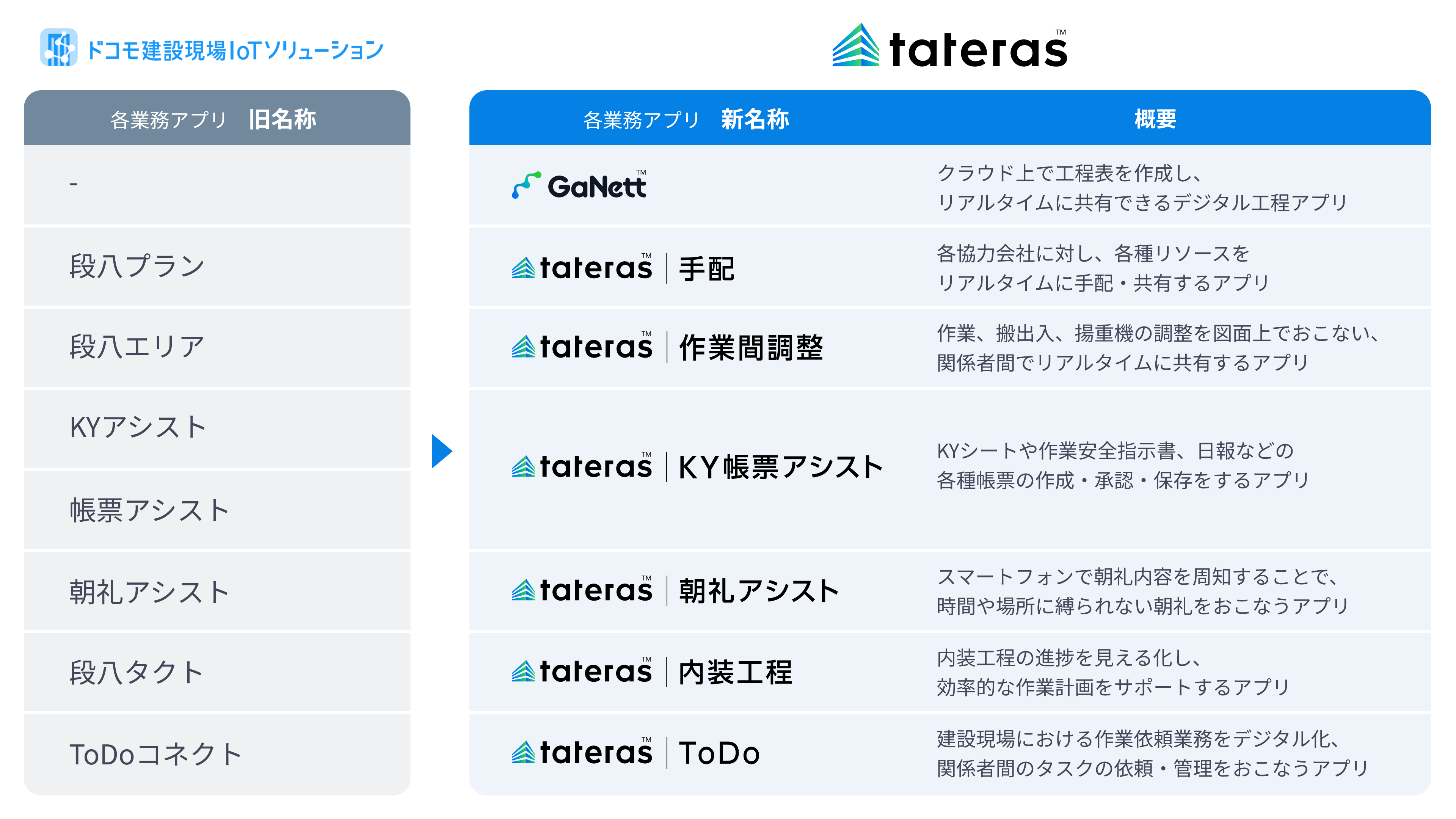This screenshot has height=819, width=1456.
Task: Click the KYアシスト old name cell
Action: pos(138,427)
